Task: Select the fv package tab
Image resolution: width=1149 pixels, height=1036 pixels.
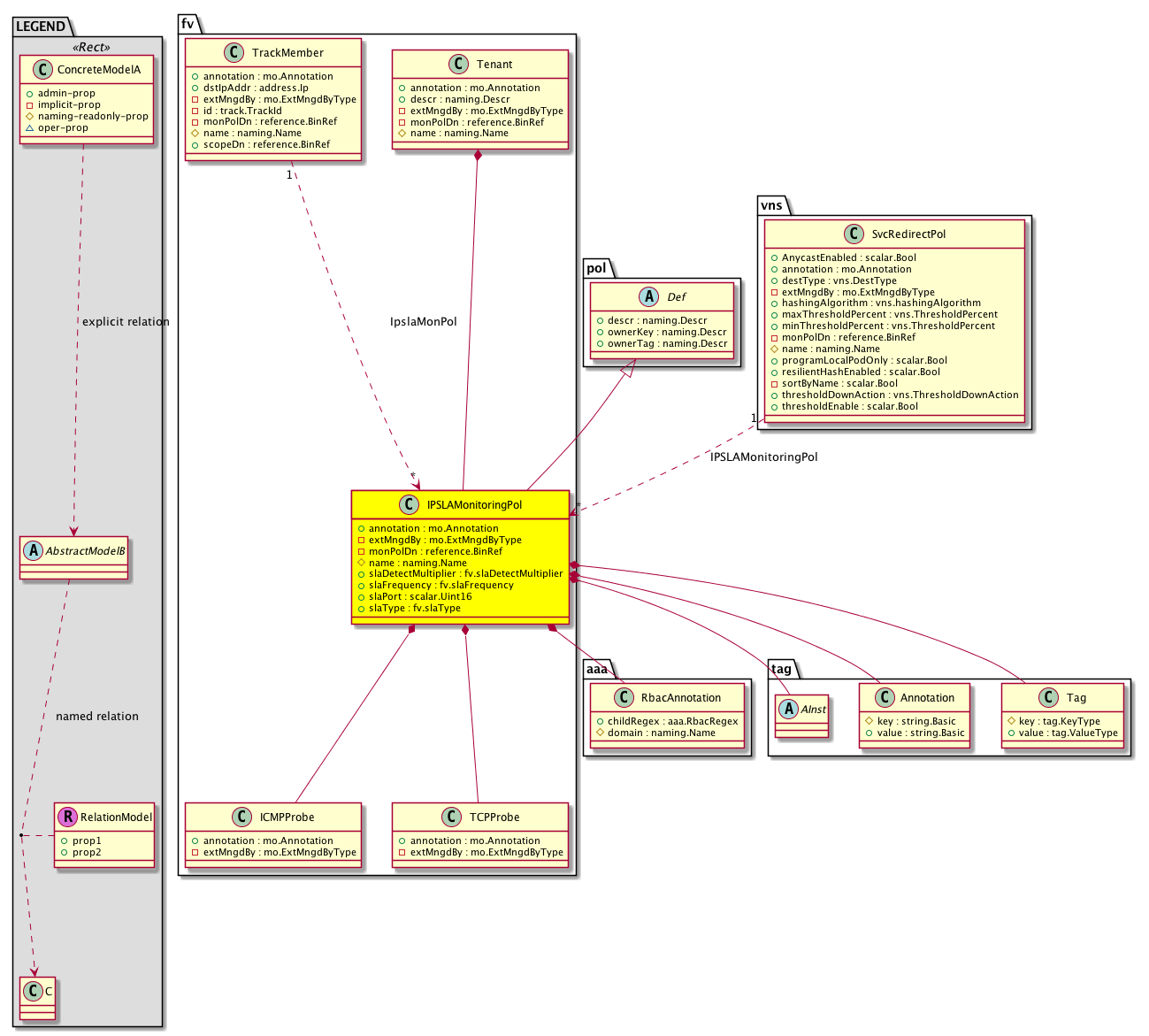Action: [188, 24]
